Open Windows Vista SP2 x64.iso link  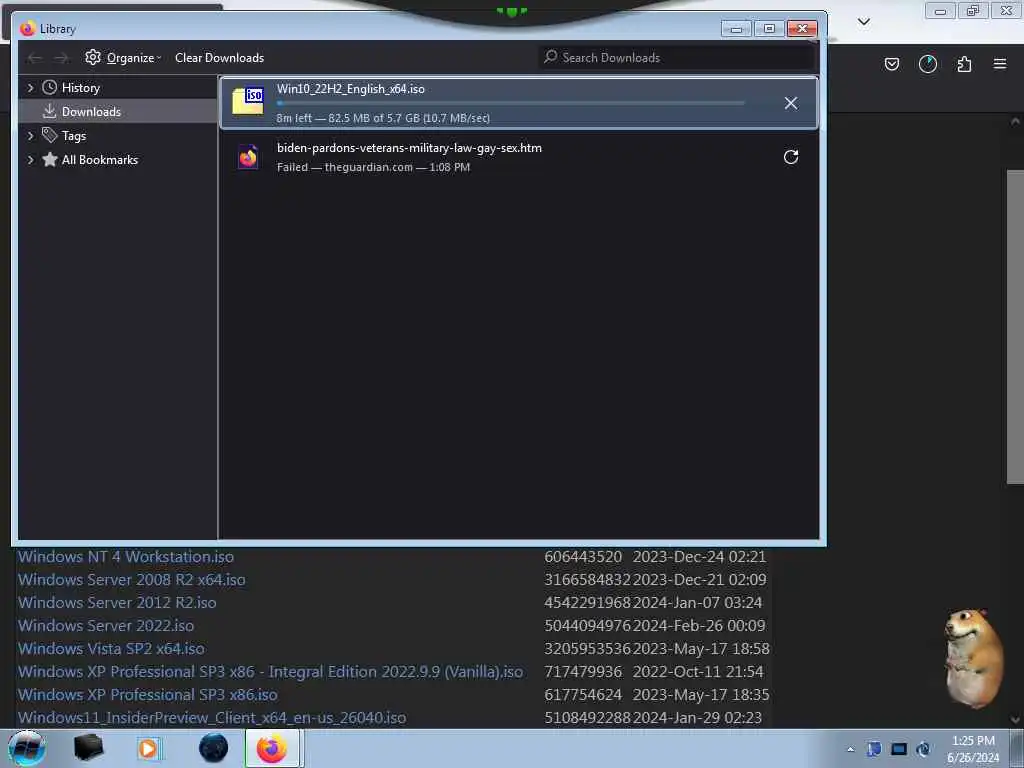(111, 648)
